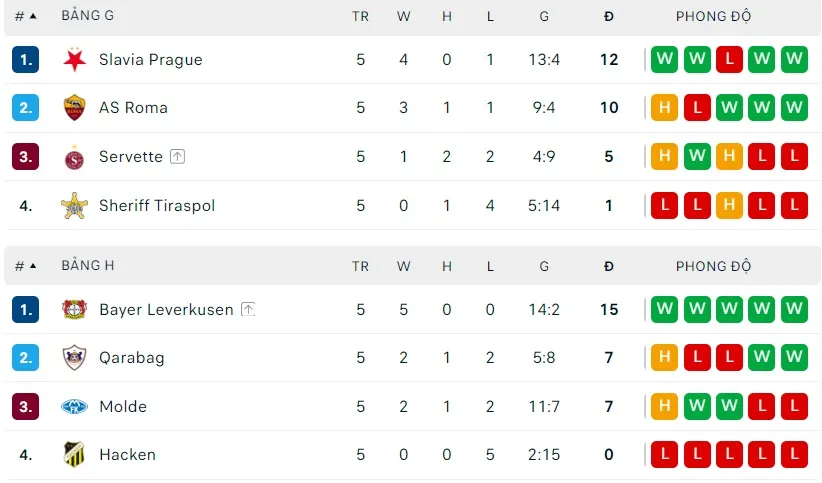Image resolution: width=822 pixels, height=483 pixels.
Task: Open the Slavia Prague team name link
Action: (150, 60)
